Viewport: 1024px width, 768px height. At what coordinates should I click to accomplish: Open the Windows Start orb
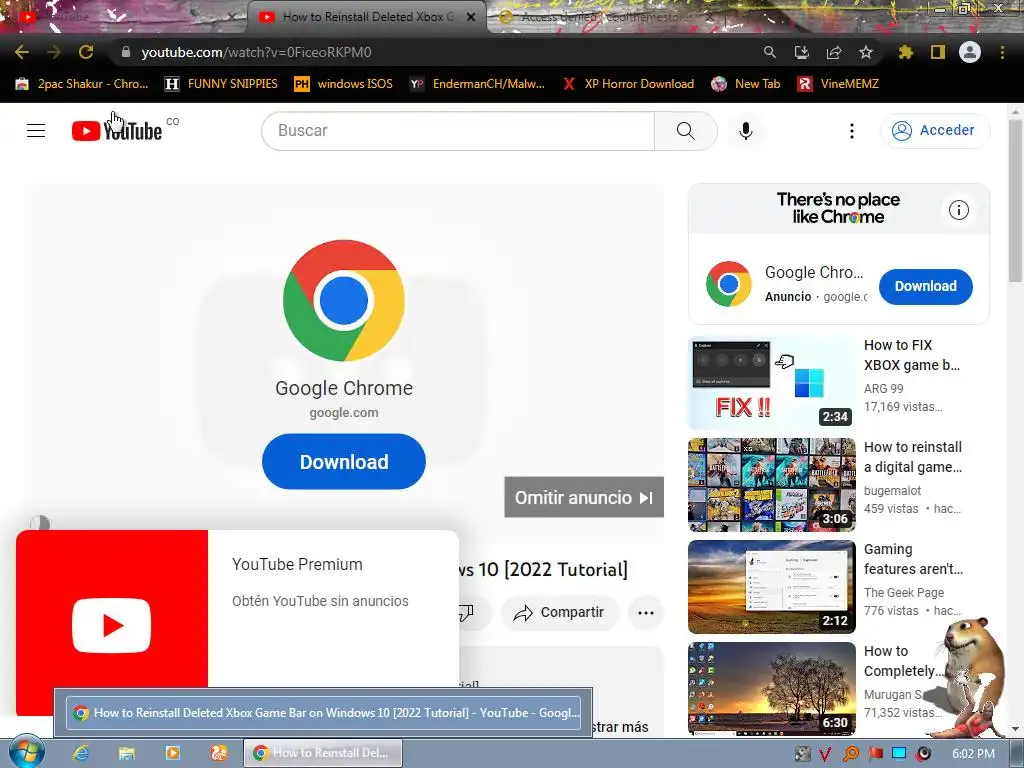click(x=27, y=752)
